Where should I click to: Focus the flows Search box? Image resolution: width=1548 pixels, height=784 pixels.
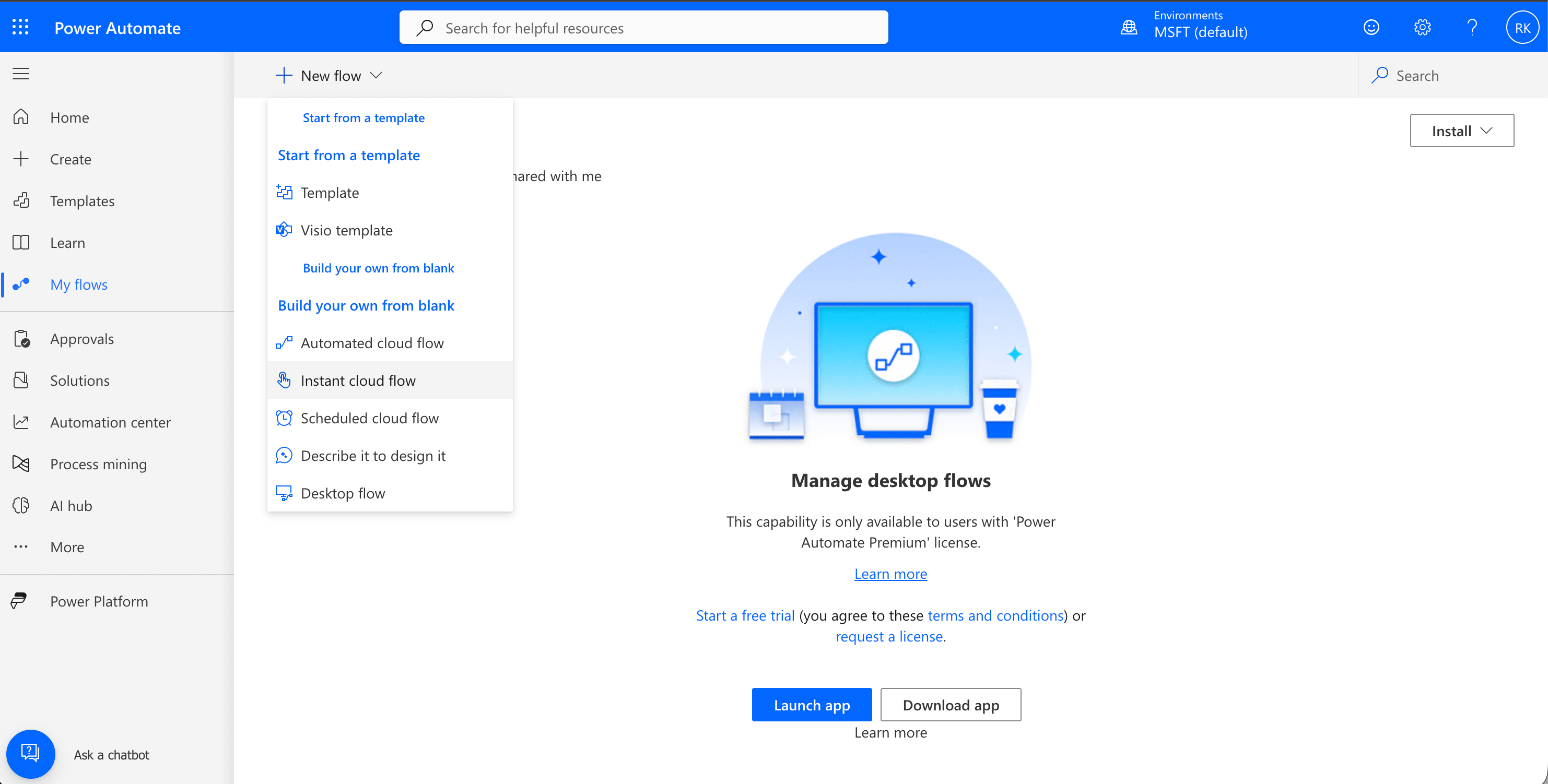(x=1452, y=75)
